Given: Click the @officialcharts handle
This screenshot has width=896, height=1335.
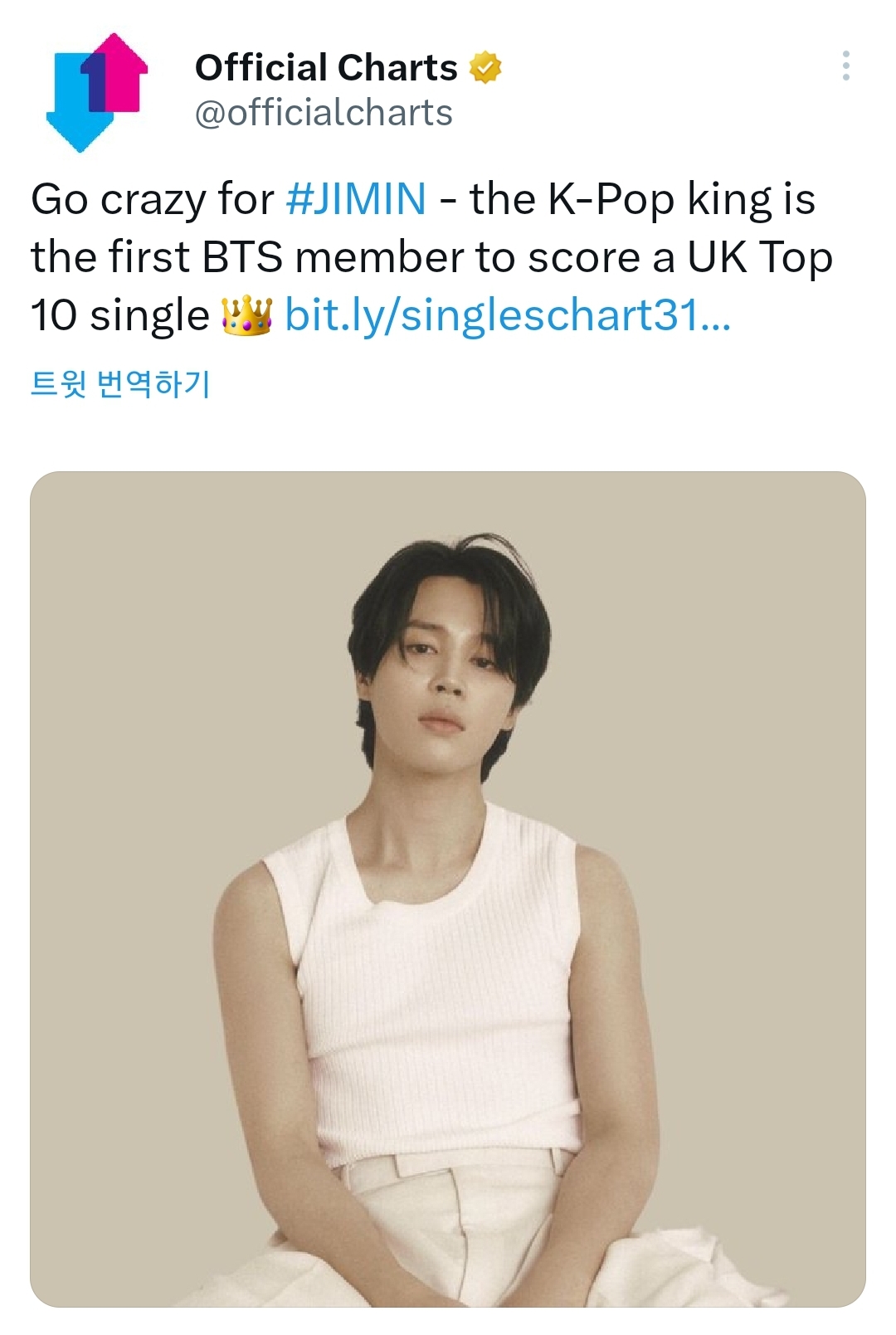Looking at the screenshot, I should [324, 112].
